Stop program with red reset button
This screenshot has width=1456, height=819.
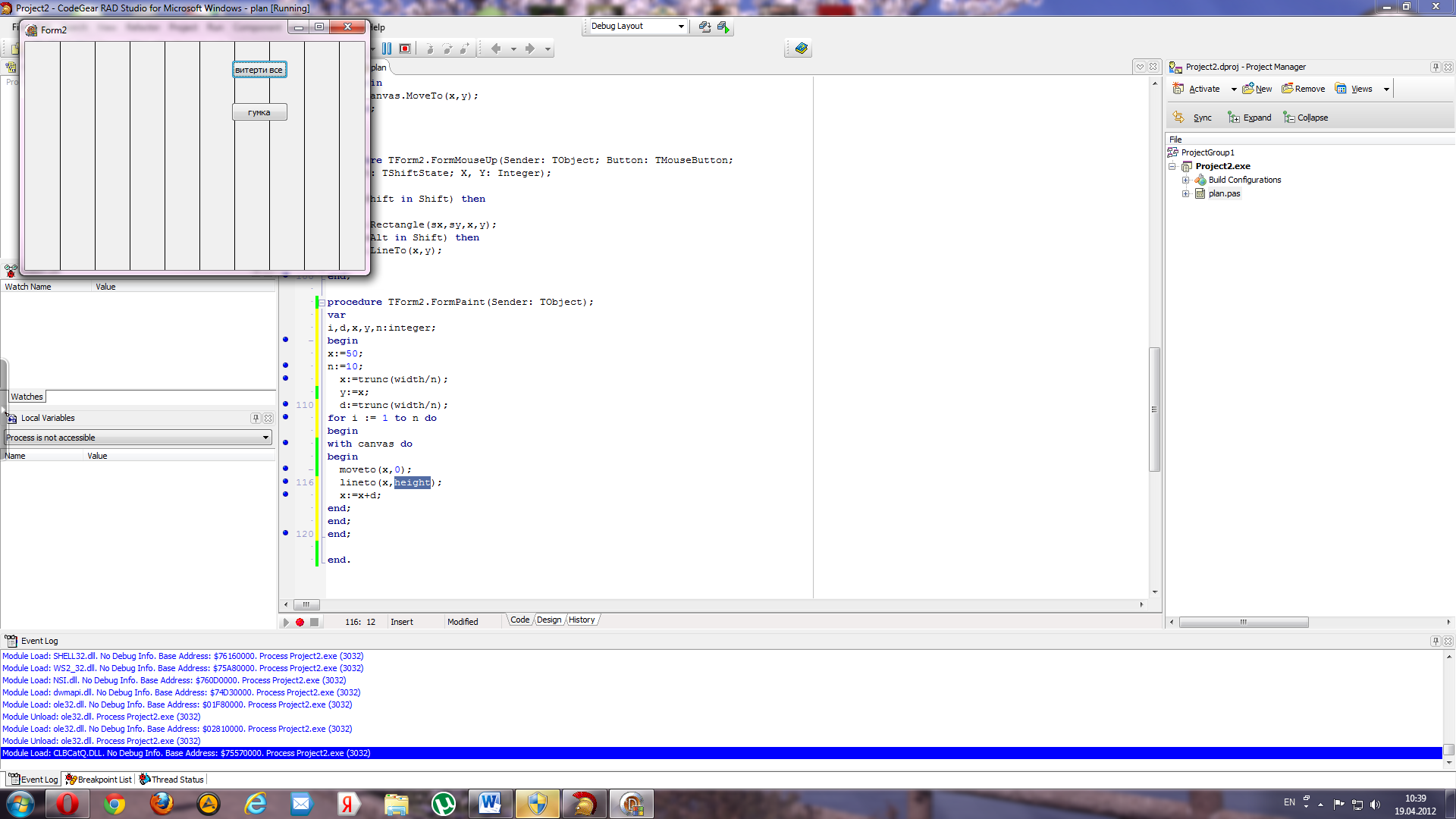(x=405, y=49)
